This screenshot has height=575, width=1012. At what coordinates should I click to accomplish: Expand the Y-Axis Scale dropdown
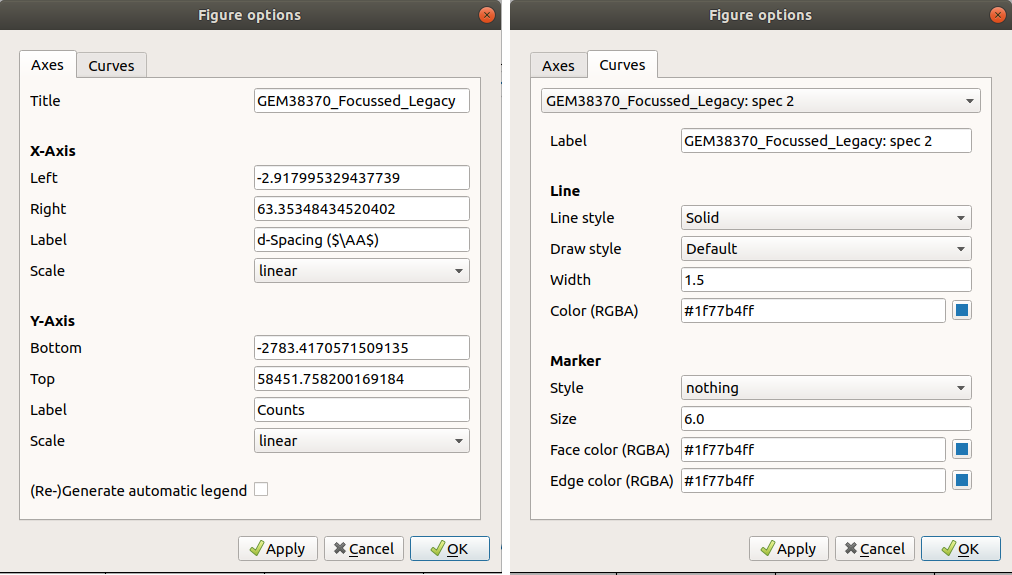click(x=362, y=441)
